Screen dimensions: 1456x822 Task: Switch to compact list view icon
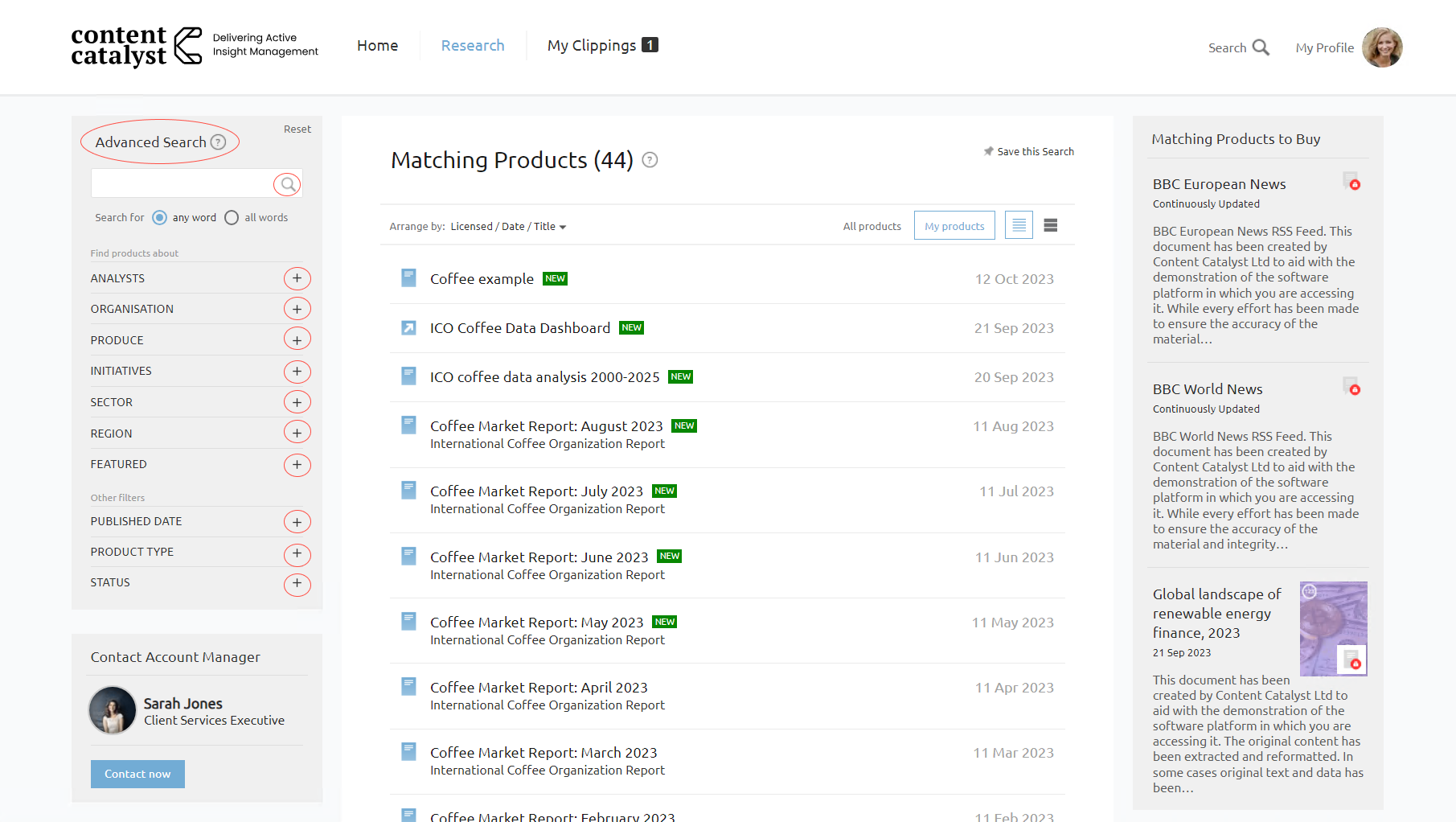tap(1019, 225)
